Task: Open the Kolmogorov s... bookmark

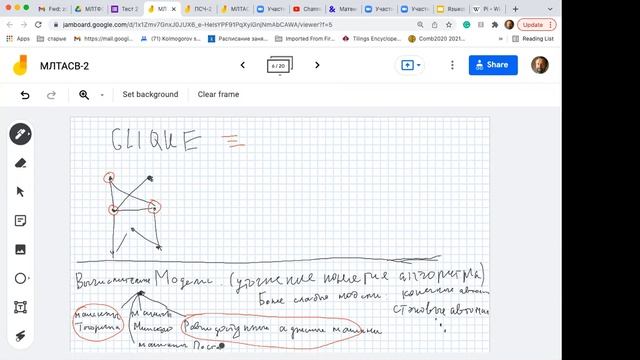Action: tap(171, 39)
